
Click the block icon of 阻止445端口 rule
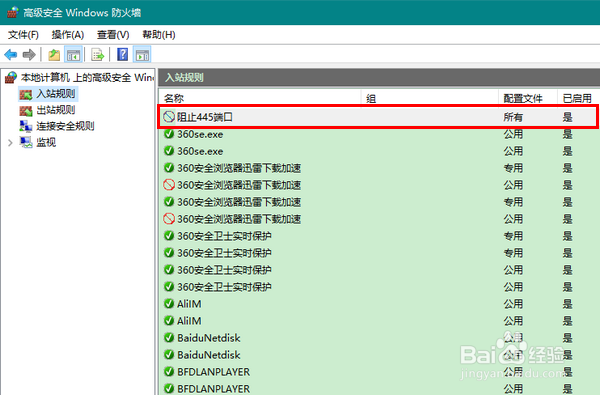169,117
